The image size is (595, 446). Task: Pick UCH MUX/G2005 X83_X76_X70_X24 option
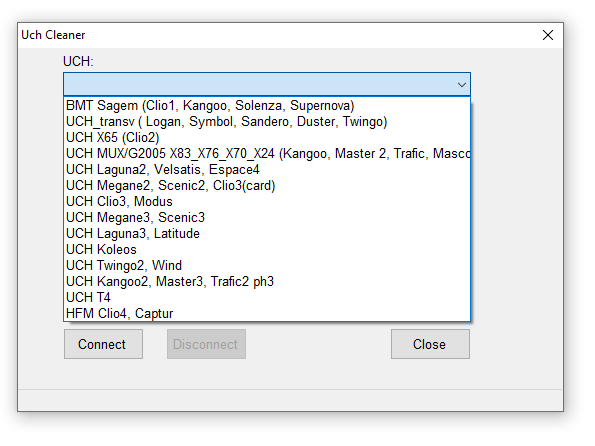click(x=267, y=153)
